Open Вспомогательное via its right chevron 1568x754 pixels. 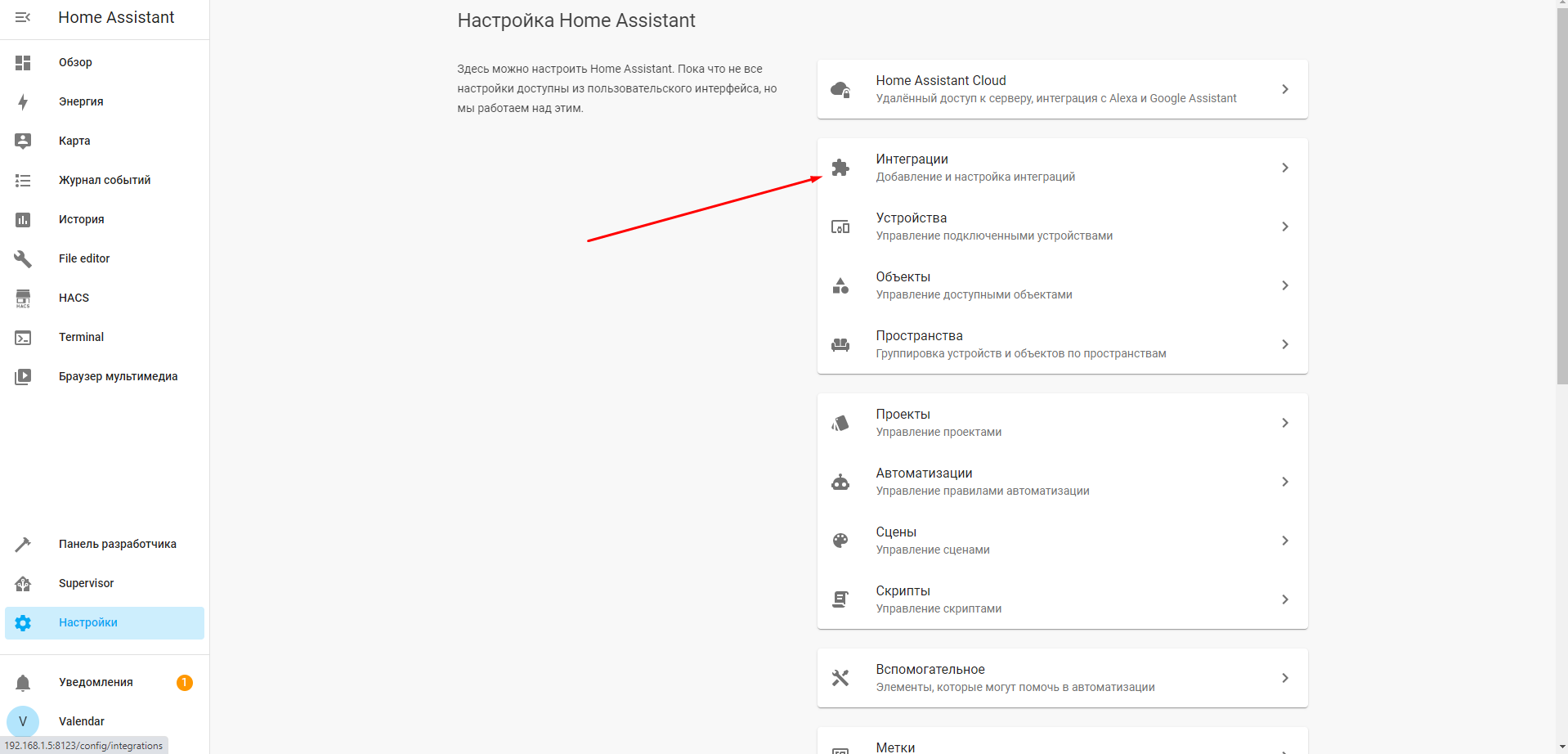click(1285, 678)
